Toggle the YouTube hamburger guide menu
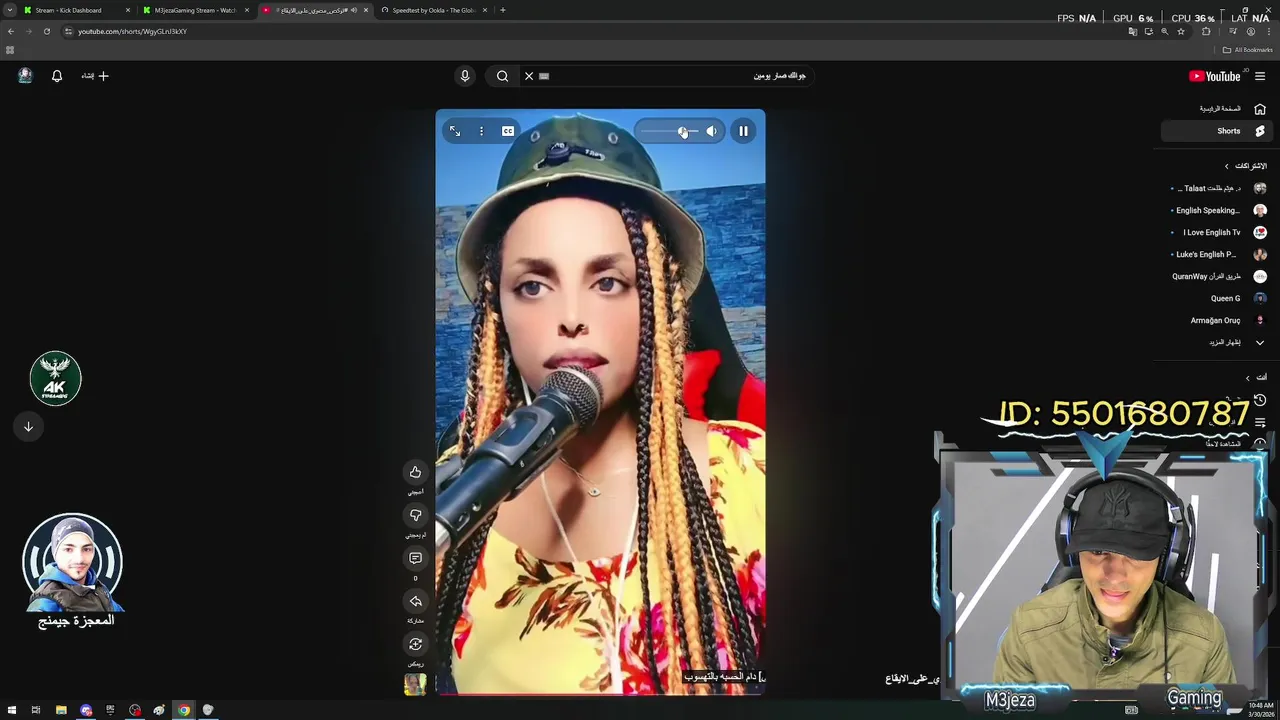 (x=1260, y=76)
